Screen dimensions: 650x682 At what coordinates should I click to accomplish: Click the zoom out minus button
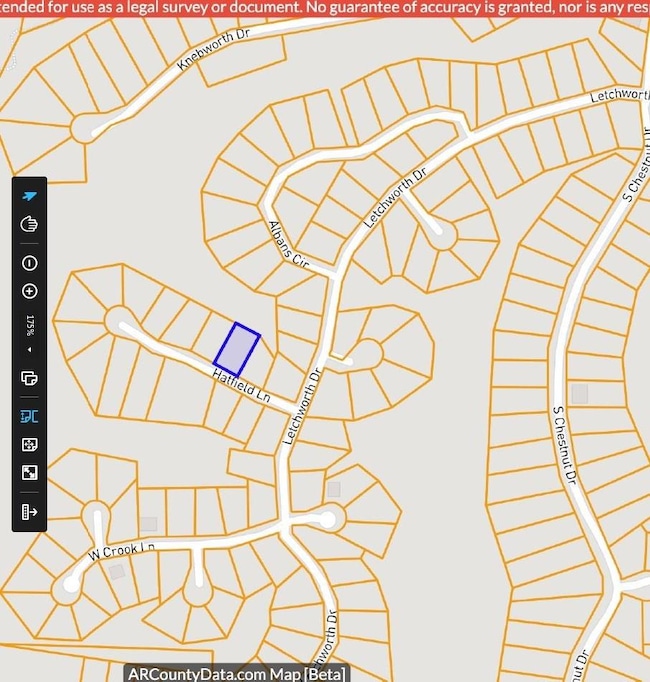point(29,263)
